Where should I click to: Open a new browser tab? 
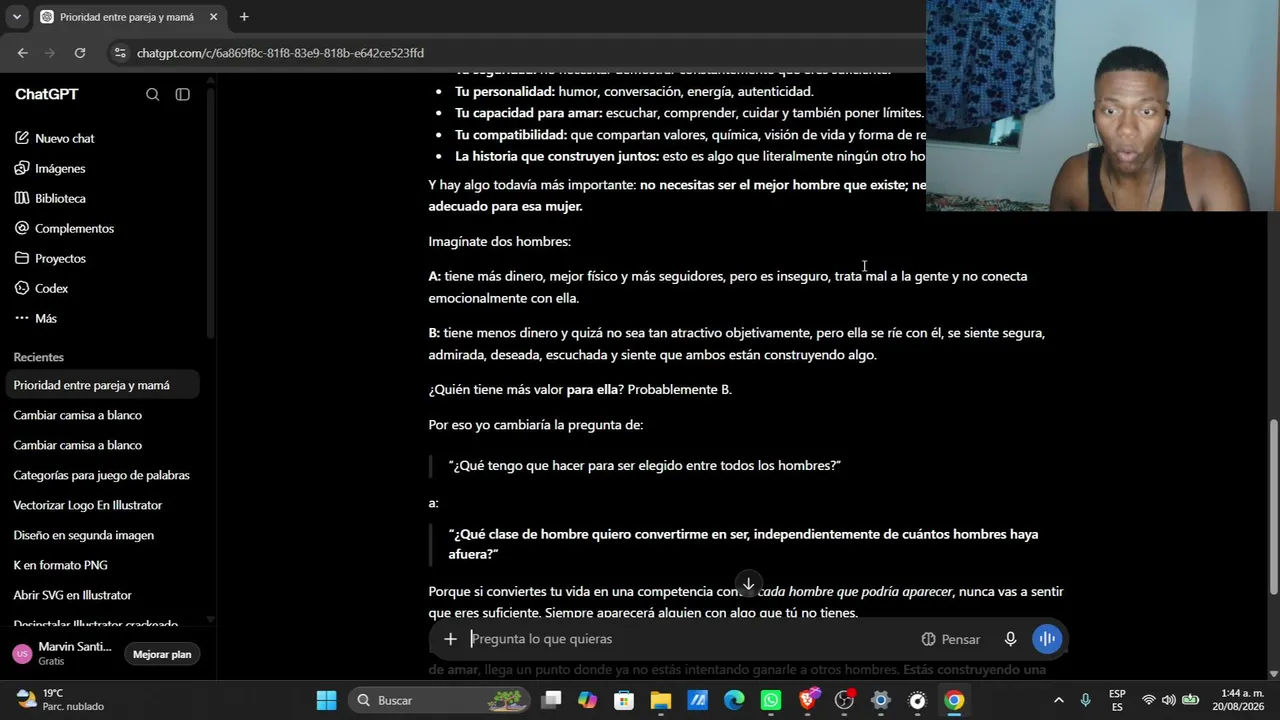(x=244, y=17)
